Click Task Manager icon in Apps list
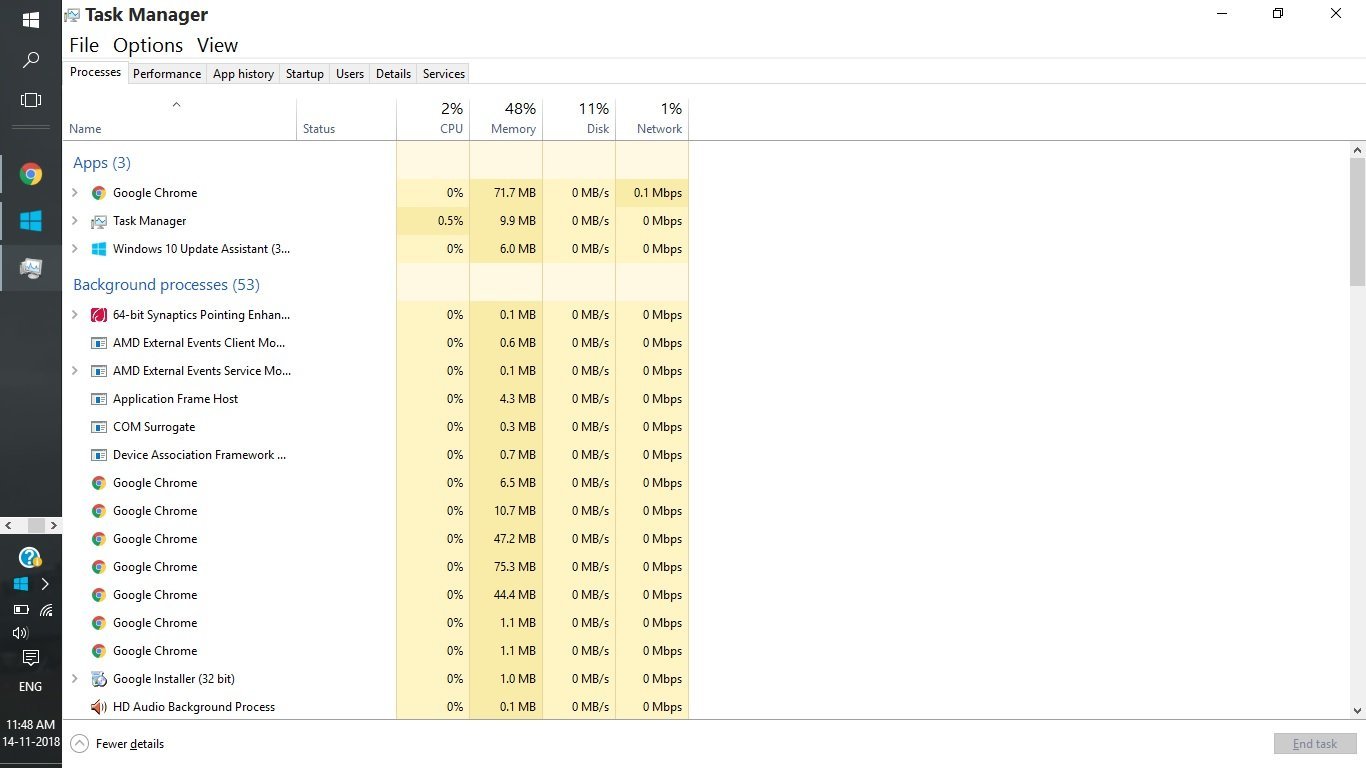The height and width of the screenshot is (768, 1366). pos(99,221)
